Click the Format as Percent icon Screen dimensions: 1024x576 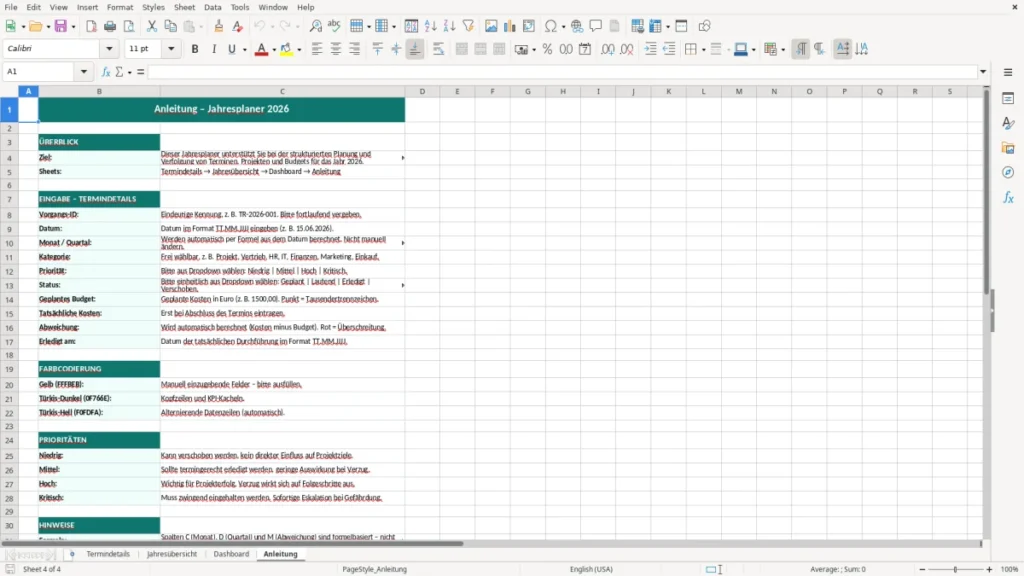point(547,49)
